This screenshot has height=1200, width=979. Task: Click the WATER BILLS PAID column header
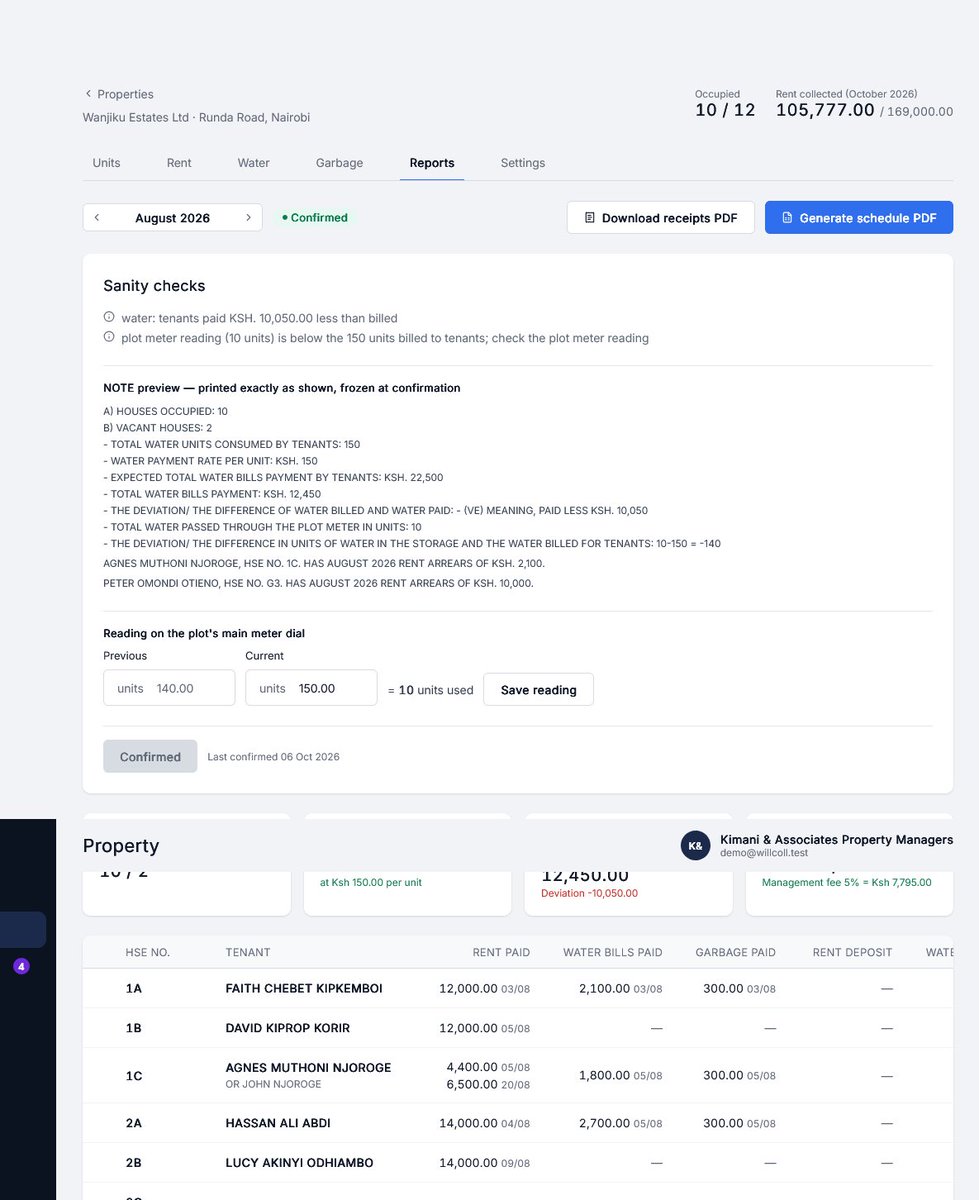coord(613,952)
